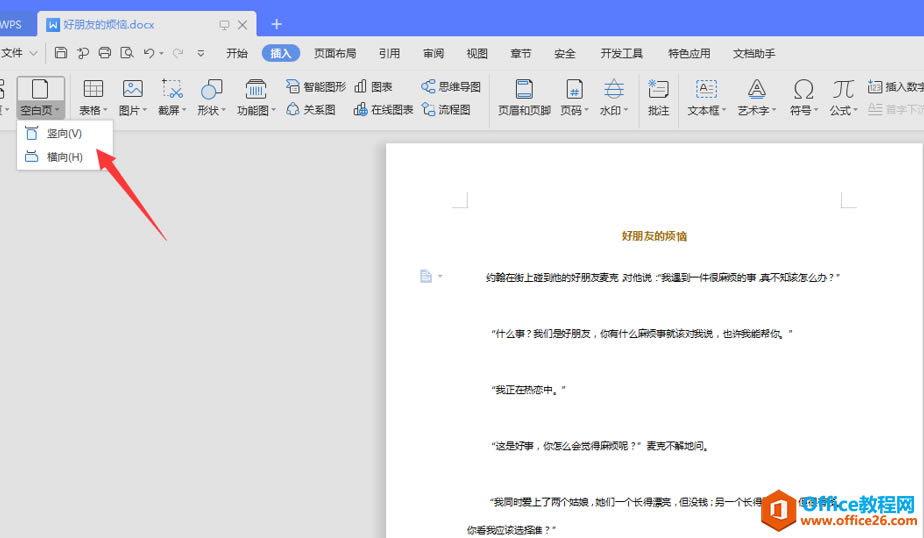Open the 文档助手 tab
Viewport: 924px width, 538px height.
(754, 54)
